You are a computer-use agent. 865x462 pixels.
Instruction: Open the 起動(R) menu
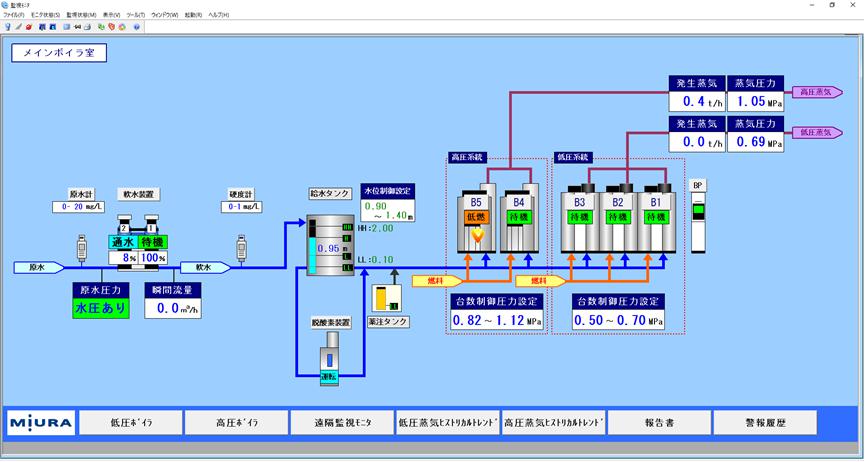point(193,14)
